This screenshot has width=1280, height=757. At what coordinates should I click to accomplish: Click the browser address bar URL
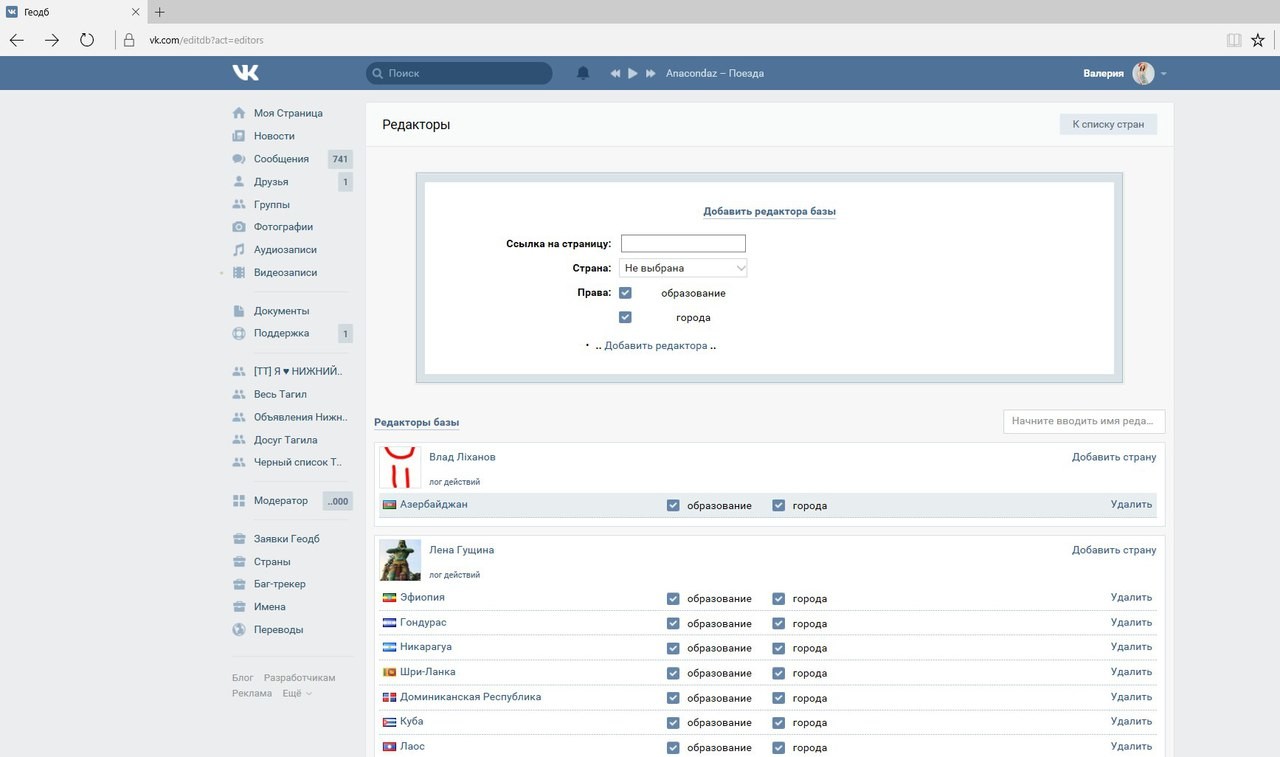point(206,41)
